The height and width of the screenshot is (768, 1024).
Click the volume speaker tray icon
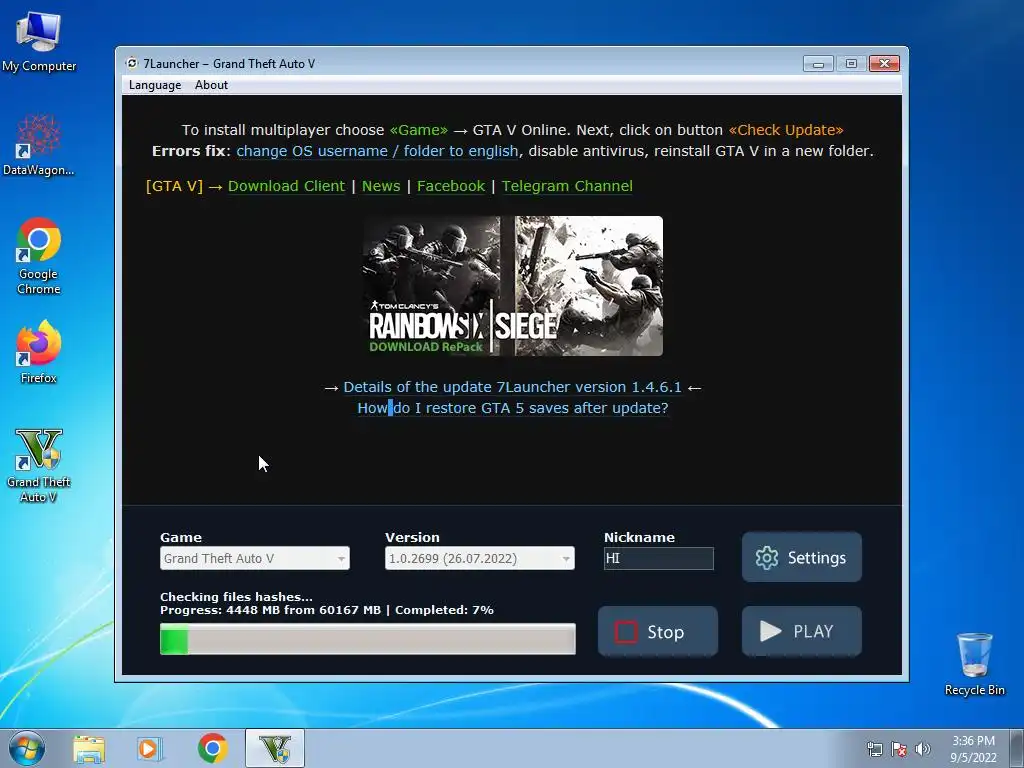pos(922,749)
